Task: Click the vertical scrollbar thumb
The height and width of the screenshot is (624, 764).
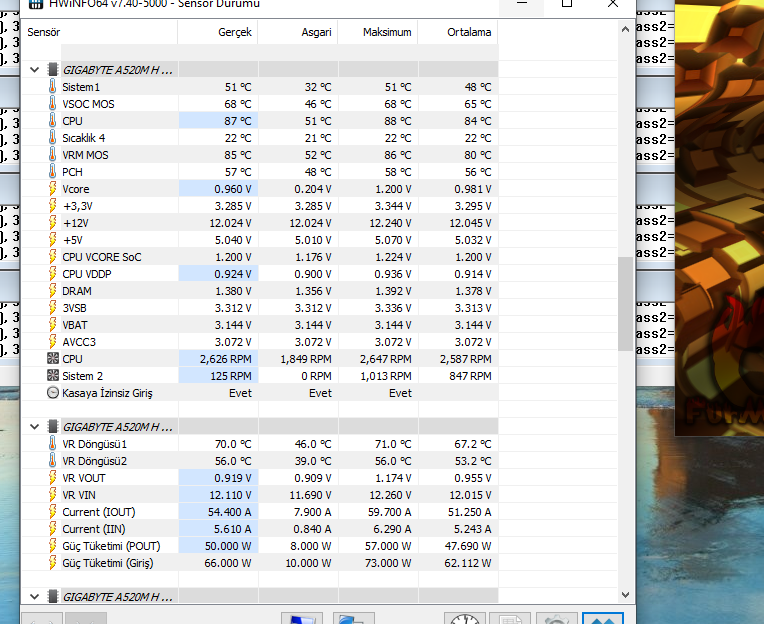Action: [x=626, y=303]
